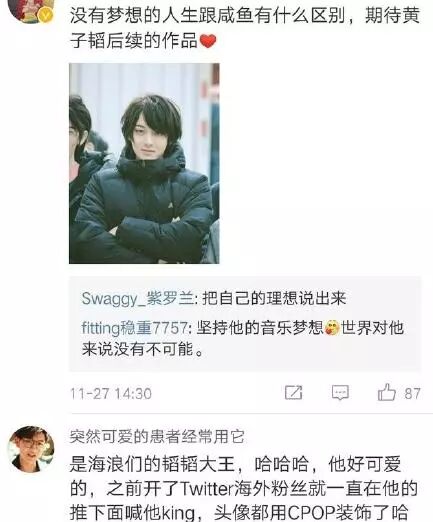Image resolution: width=433 pixels, height=522 pixels.
Task: Open the first commenter's avatar
Action: point(31,11)
